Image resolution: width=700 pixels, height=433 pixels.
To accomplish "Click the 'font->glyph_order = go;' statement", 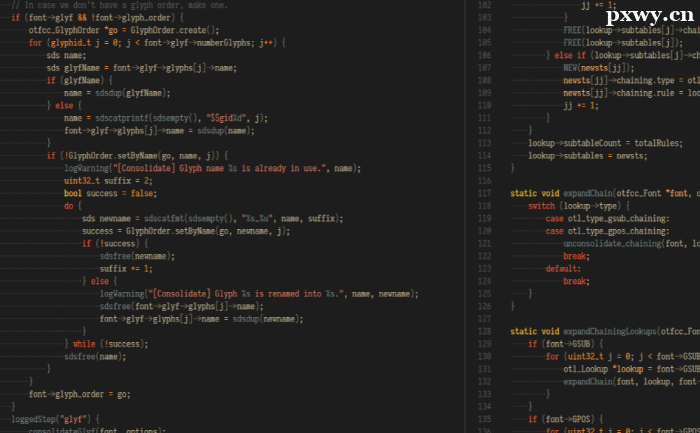I will 80,394.
